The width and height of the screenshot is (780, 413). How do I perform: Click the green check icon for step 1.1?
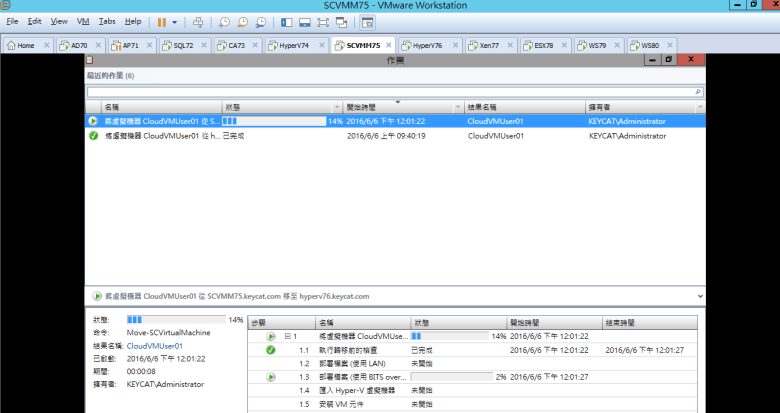(271, 350)
